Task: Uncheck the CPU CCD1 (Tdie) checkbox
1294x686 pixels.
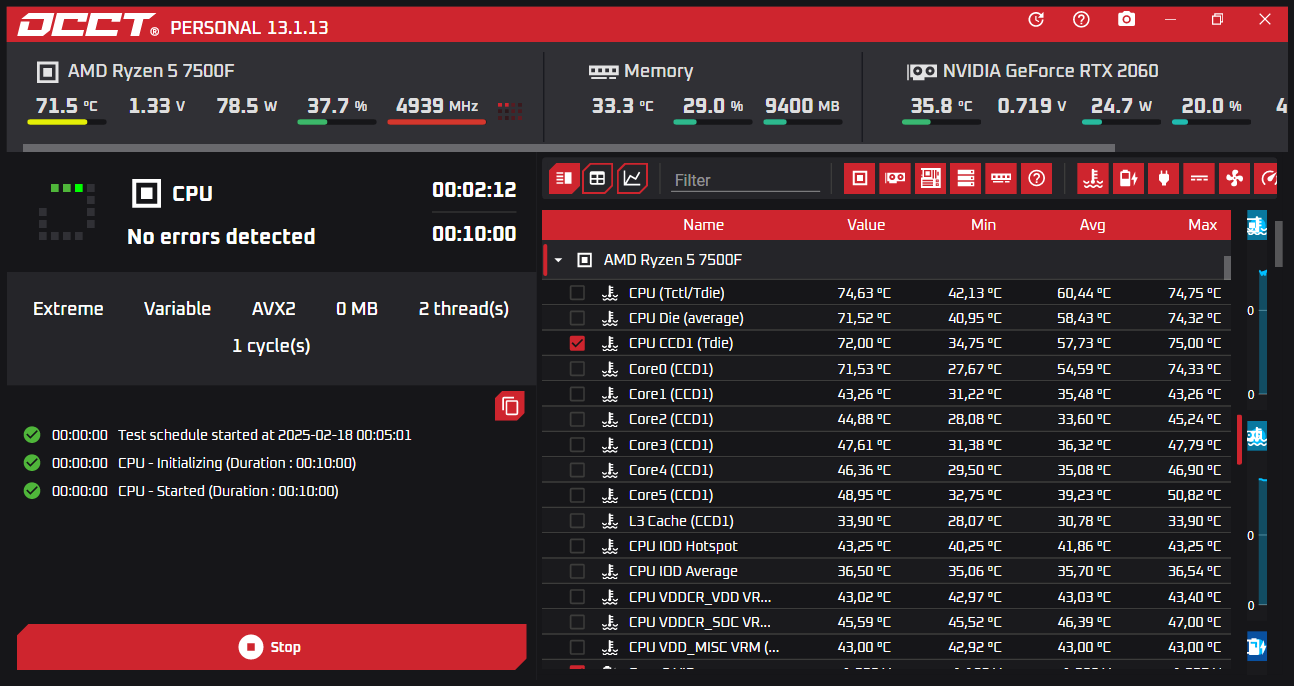Action: [577, 343]
